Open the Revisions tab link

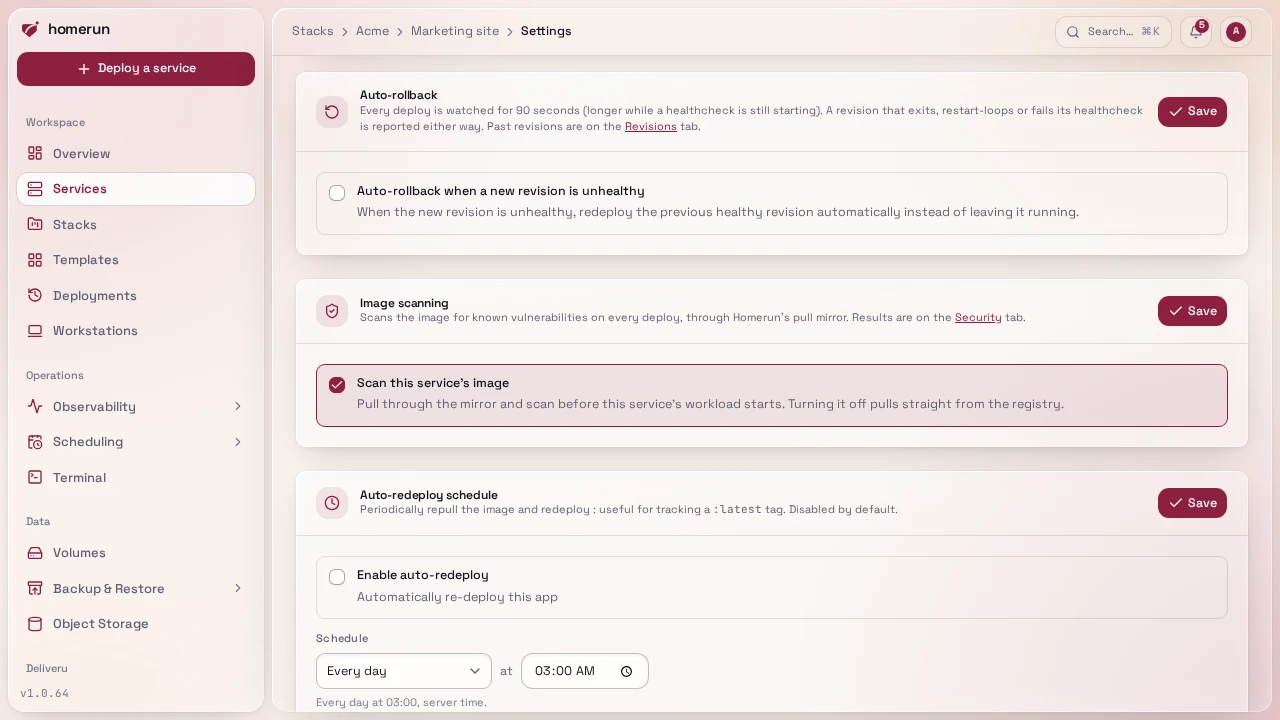click(x=651, y=127)
